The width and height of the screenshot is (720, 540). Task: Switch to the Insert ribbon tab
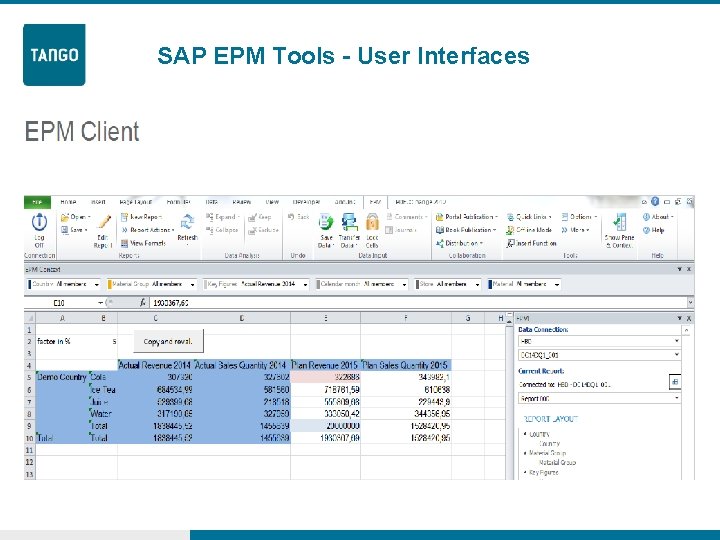pyautogui.click(x=98, y=202)
